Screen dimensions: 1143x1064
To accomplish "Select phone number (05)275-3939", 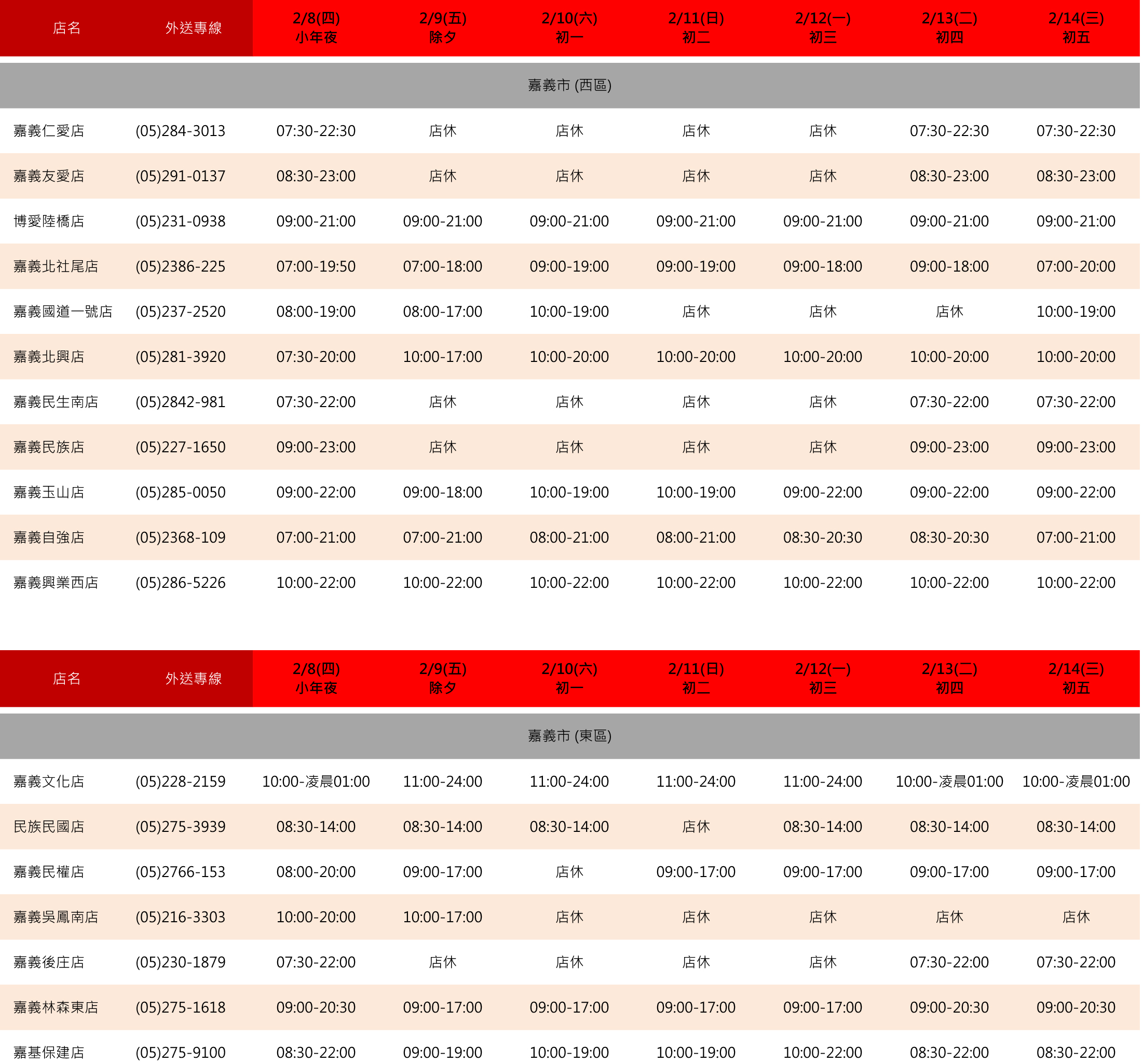I will 181,827.
